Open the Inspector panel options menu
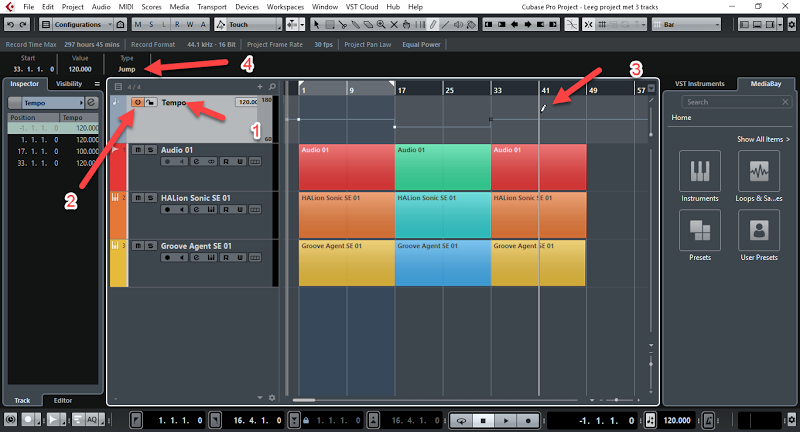Image resolution: width=800 pixels, height=432 pixels. [x=97, y=84]
